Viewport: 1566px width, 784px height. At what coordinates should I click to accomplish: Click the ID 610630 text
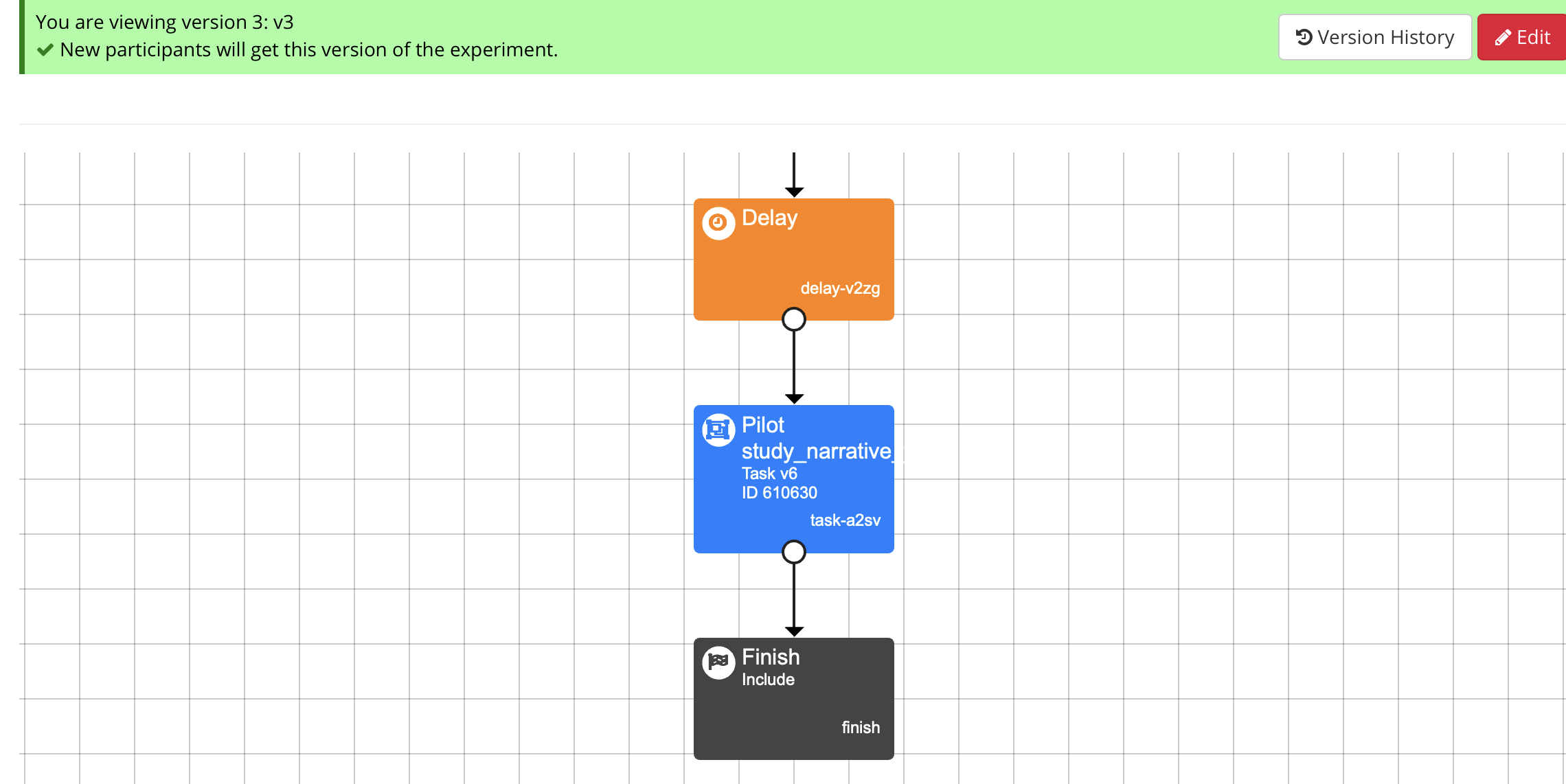point(780,493)
